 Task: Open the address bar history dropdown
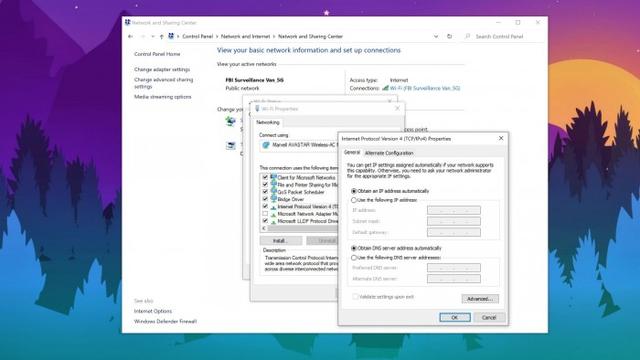tap(436, 36)
